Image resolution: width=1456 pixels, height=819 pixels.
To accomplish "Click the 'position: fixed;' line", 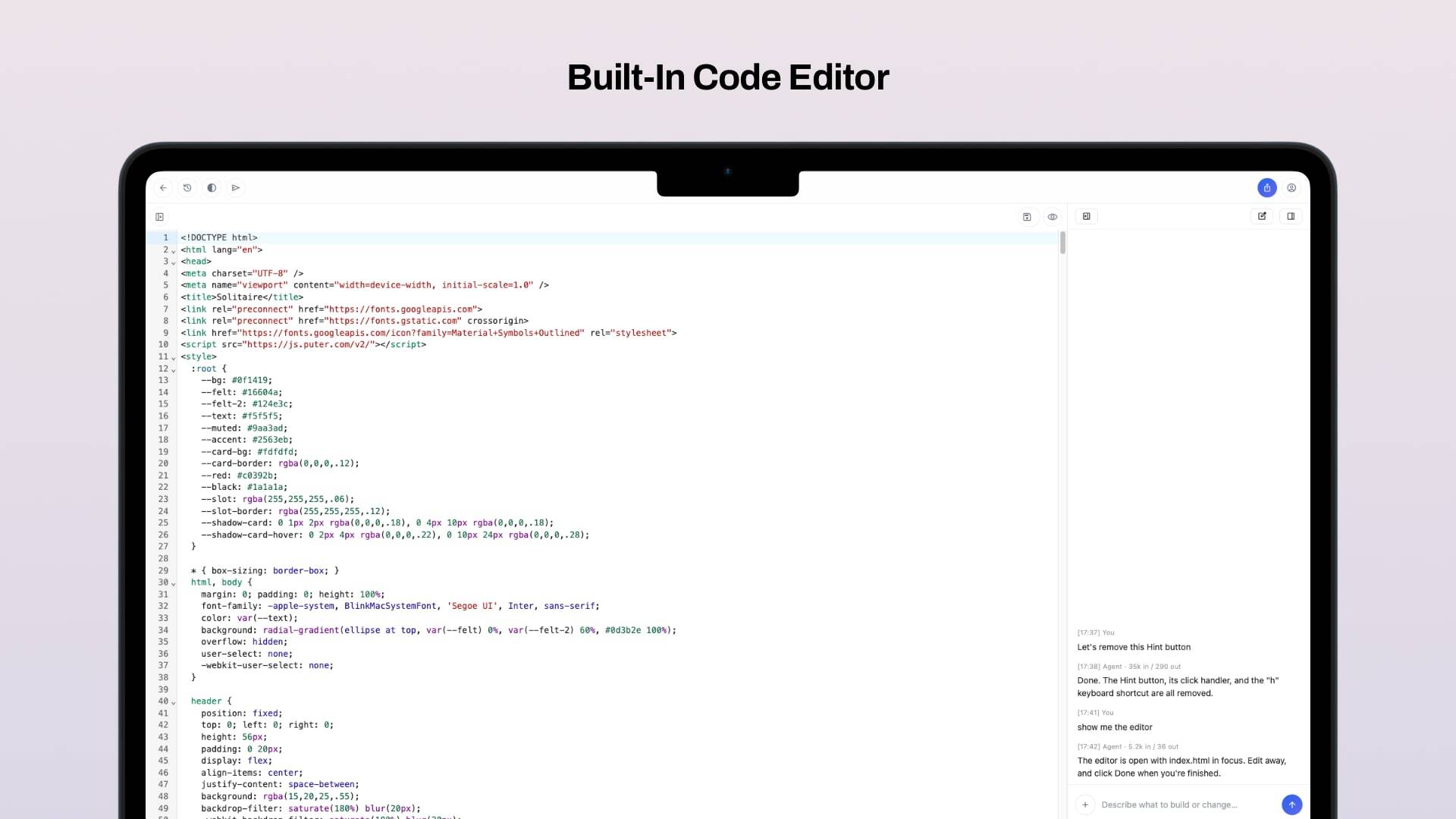I will (x=241, y=714).
